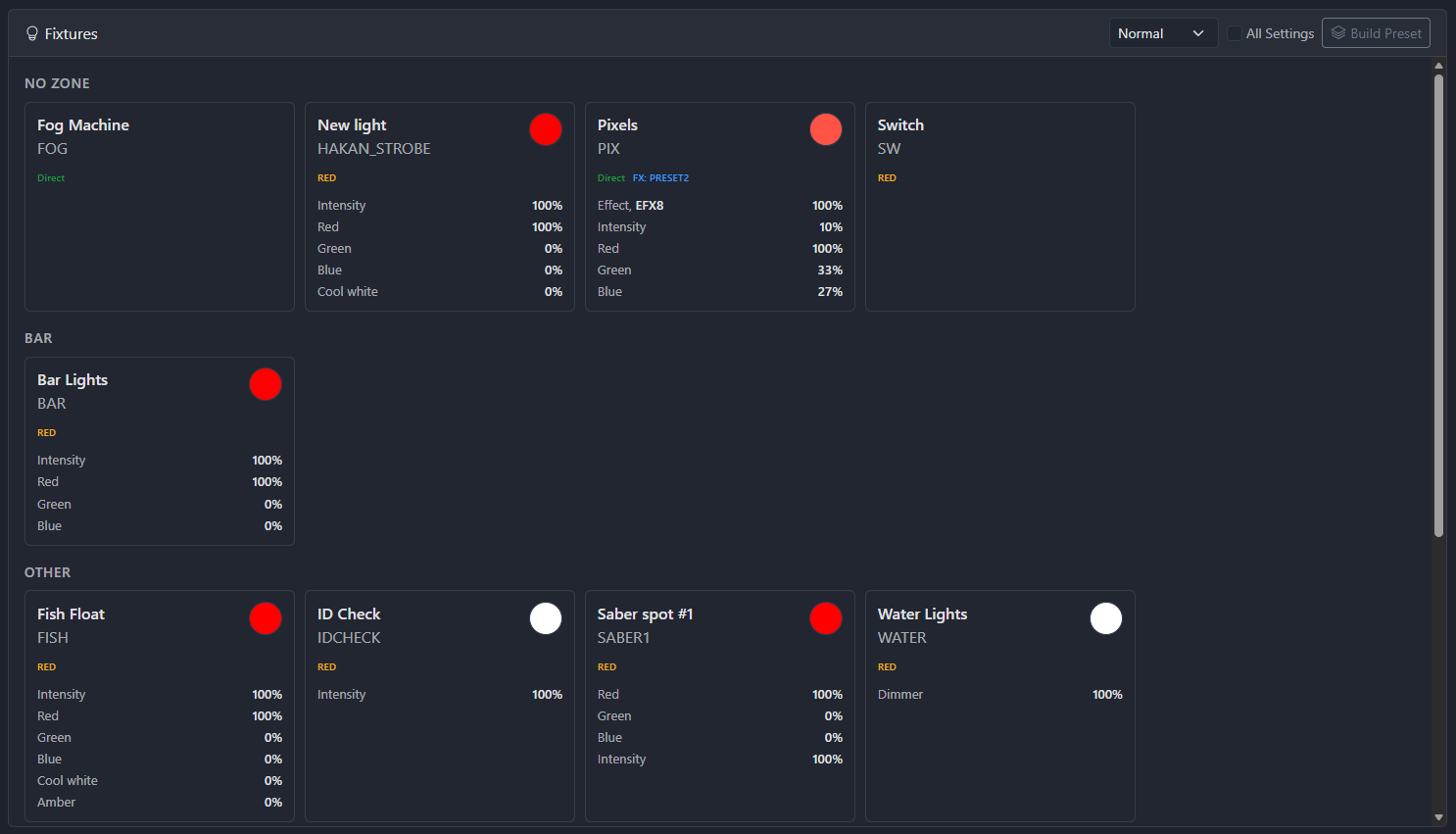The height and width of the screenshot is (834, 1456).
Task: Click the Bar Lights red color circle
Action: 266,384
